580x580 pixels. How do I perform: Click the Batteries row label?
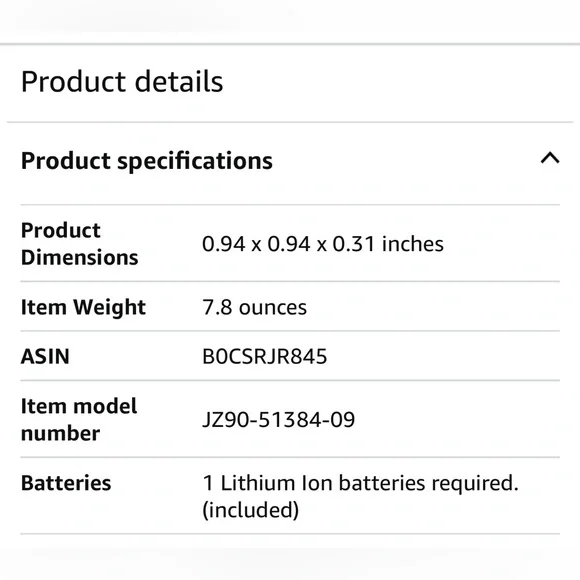point(66,483)
